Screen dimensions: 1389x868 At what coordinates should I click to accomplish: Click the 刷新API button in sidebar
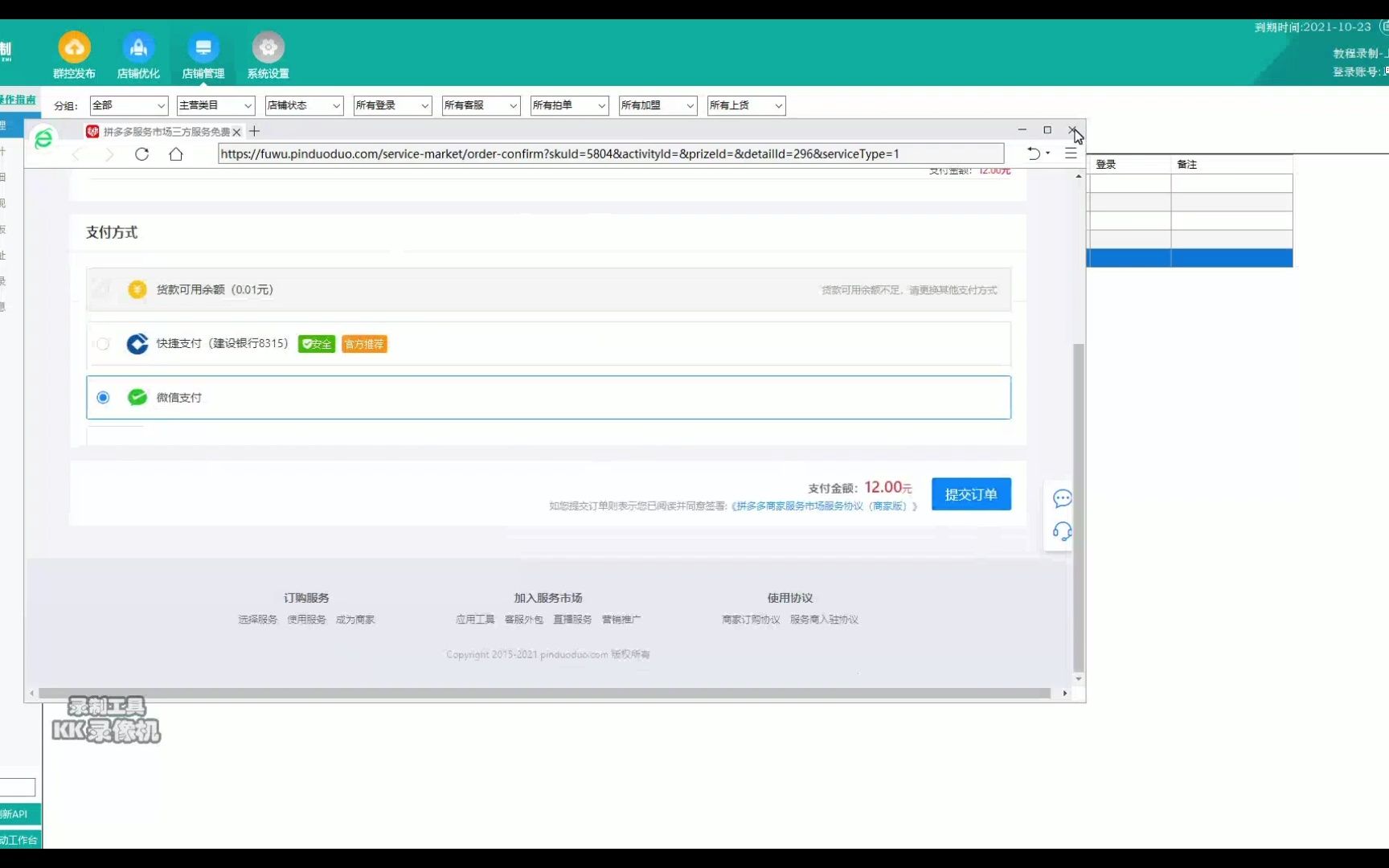pos(20,814)
